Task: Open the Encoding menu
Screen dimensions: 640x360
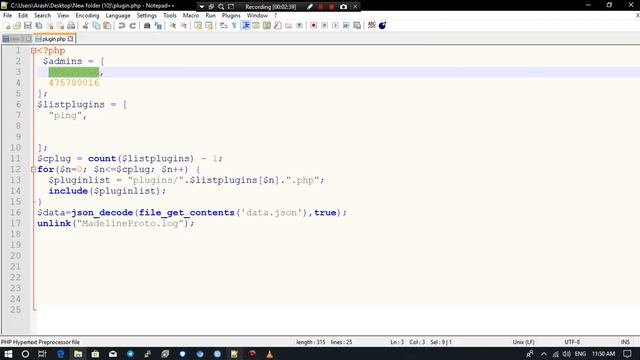Action: point(87,16)
